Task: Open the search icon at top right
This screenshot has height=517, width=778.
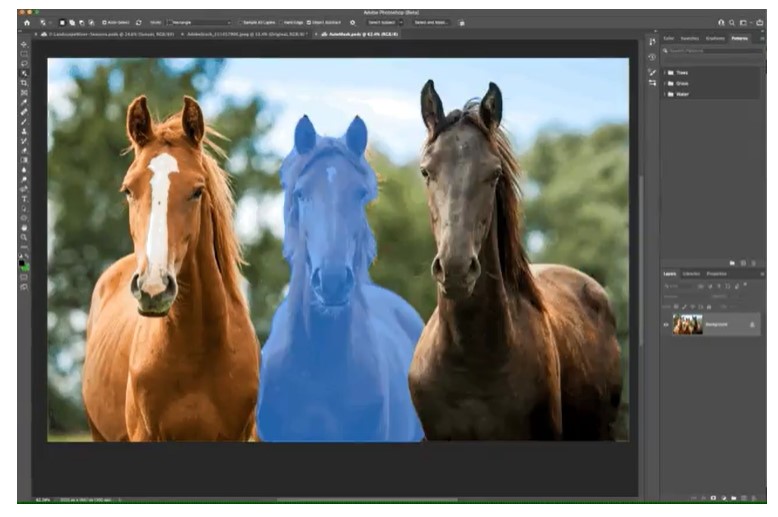Action: click(x=732, y=23)
